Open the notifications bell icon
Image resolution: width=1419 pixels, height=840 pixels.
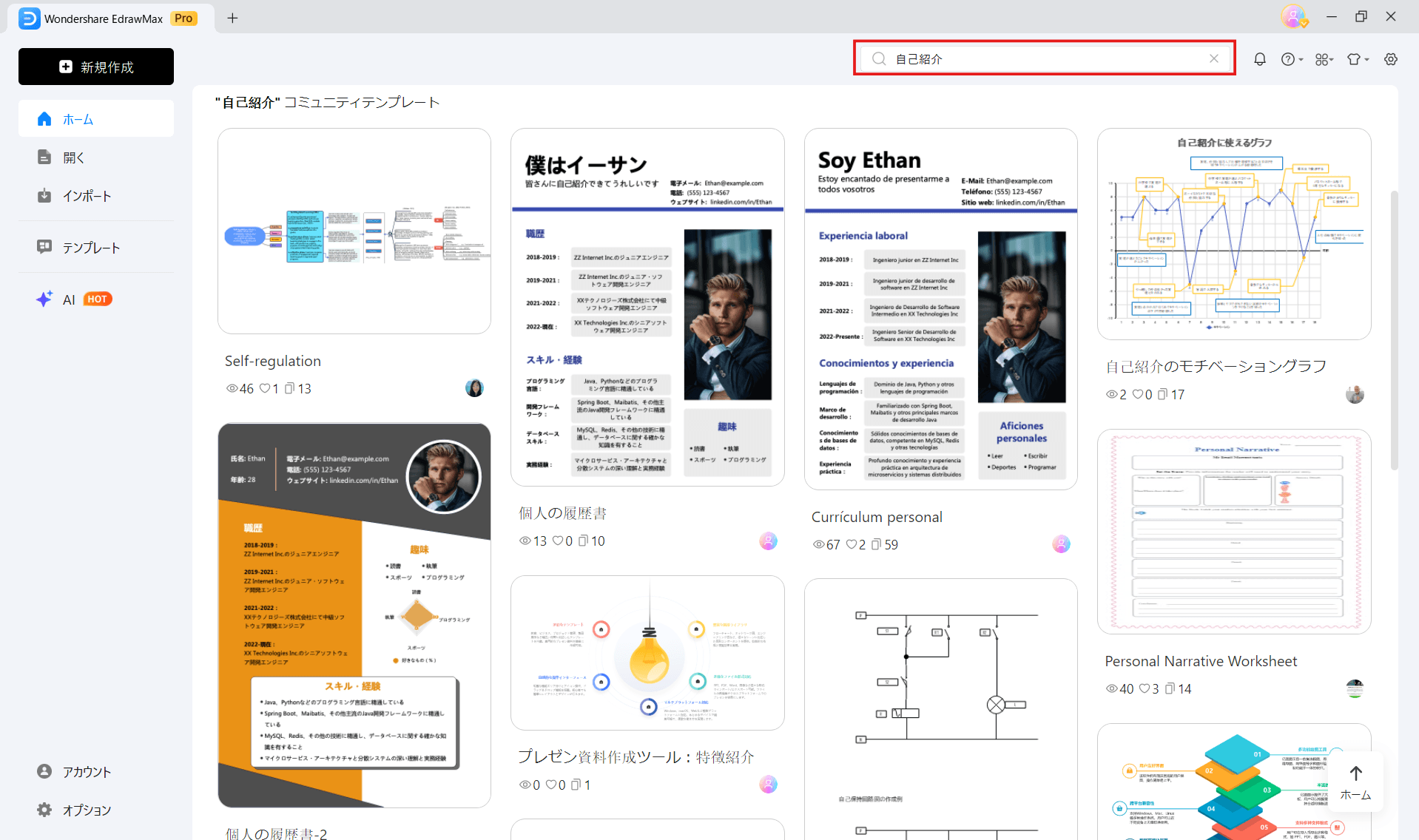tap(1260, 59)
